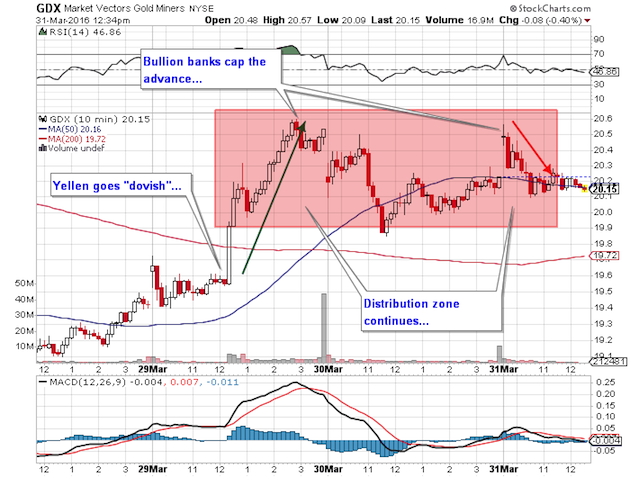This screenshot has height=477, width=630.
Task: Click the yellow last-price marker on the chart
Action: click(585, 188)
